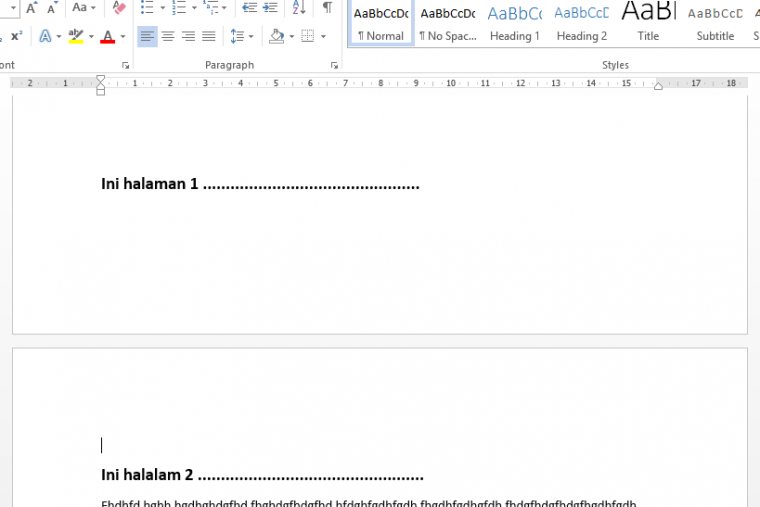Toggle Align Left paragraph alignment
Image resolution: width=760 pixels, height=507 pixels.
[147, 37]
